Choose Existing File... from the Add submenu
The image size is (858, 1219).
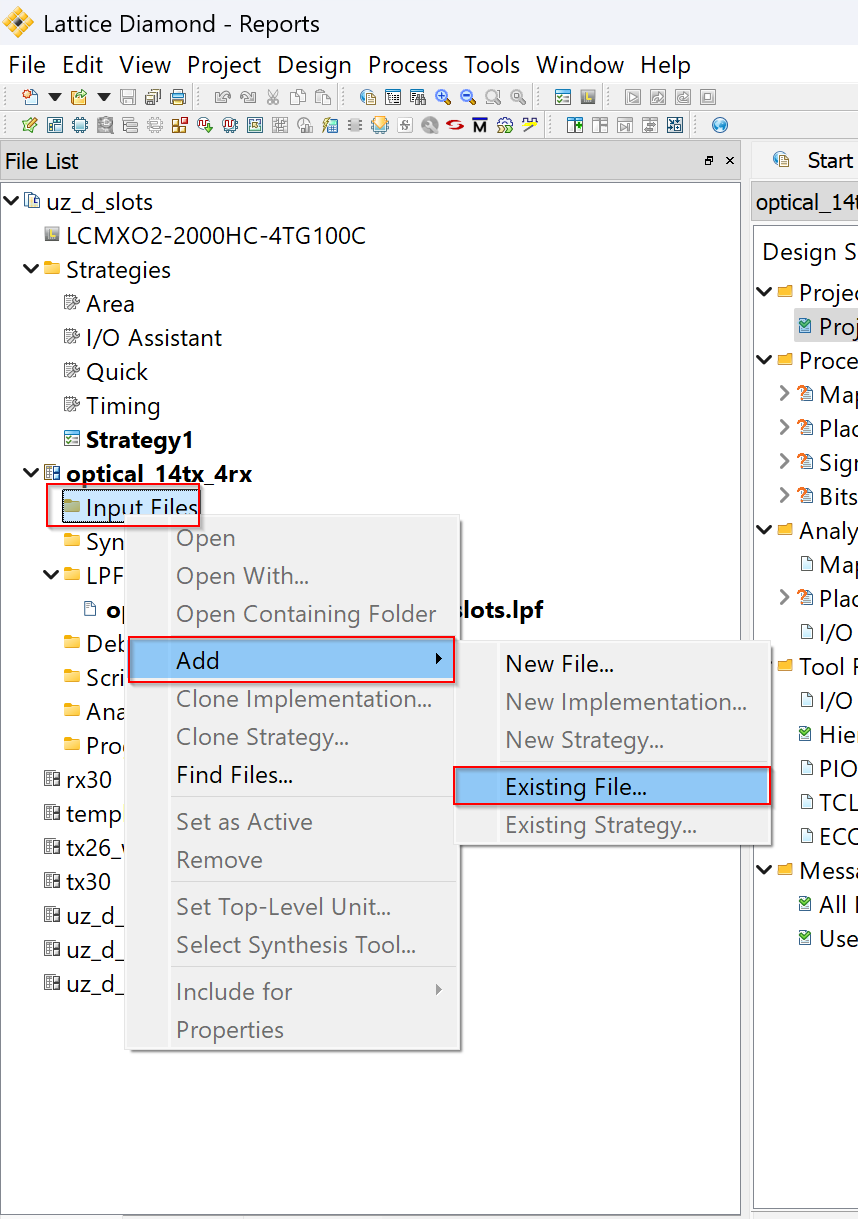click(x=612, y=787)
